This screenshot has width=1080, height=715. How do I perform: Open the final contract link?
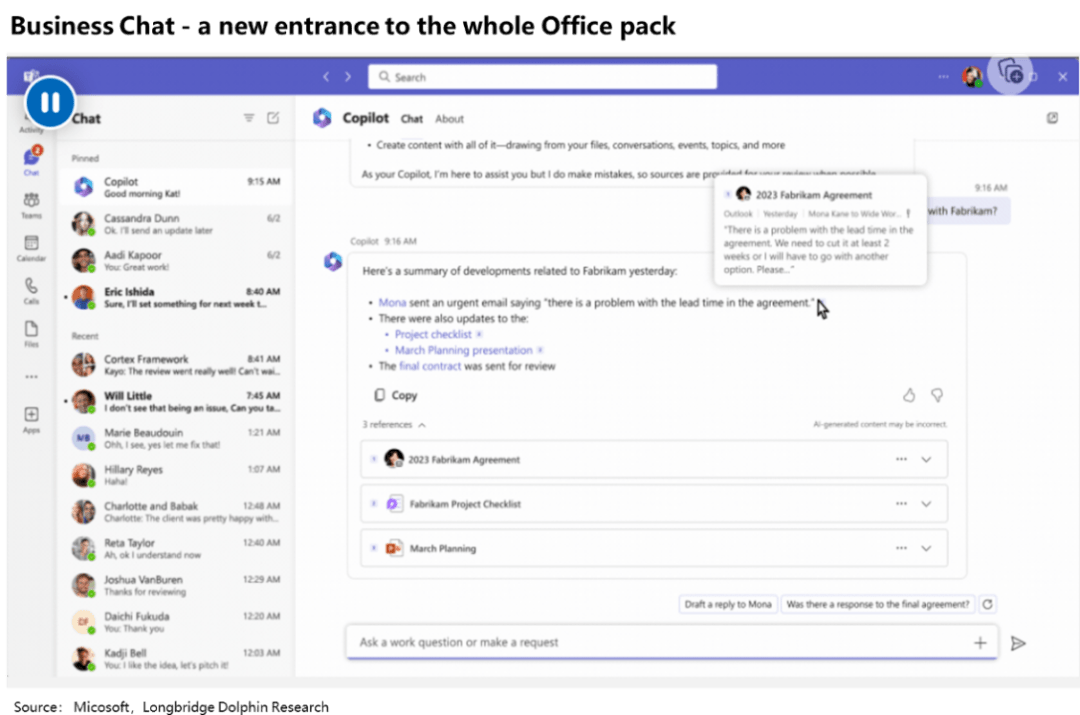[x=430, y=366]
